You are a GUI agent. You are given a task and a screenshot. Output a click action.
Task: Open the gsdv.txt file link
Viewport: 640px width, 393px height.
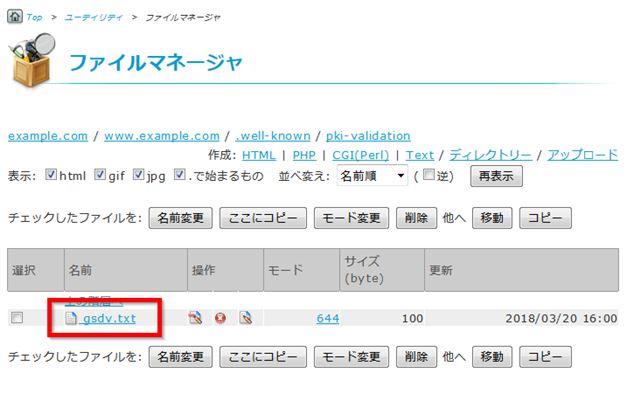click(x=109, y=318)
